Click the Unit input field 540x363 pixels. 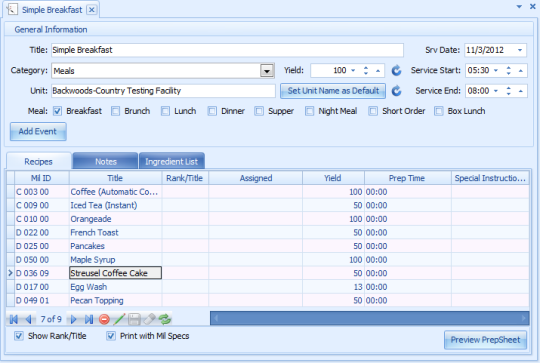(163, 91)
